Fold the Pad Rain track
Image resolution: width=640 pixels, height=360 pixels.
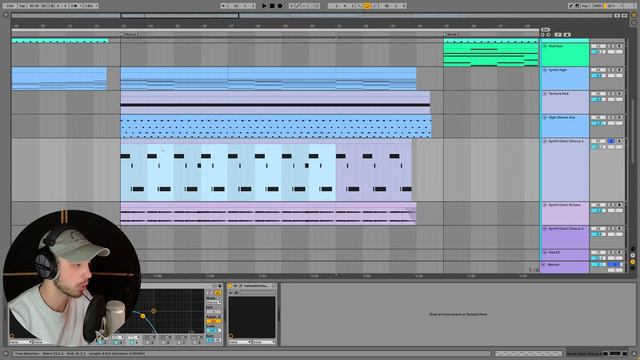pos(544,46)
